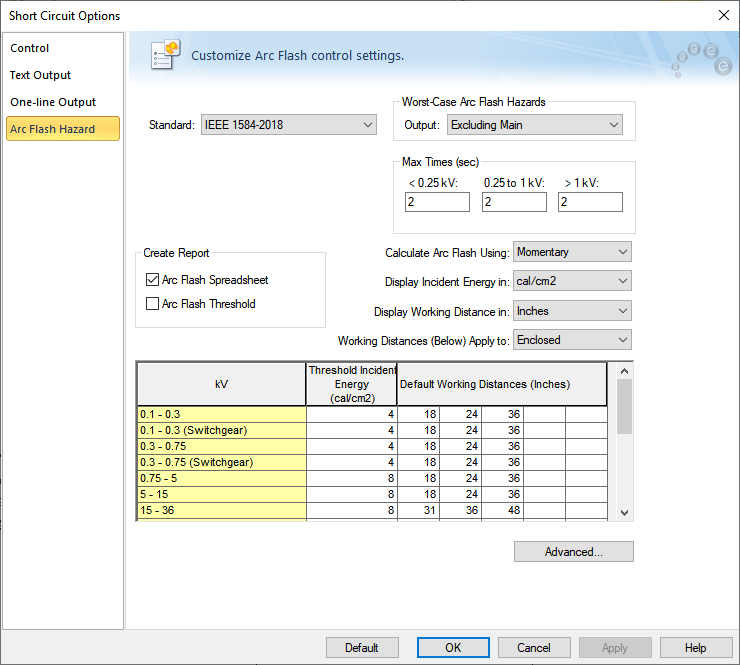Close the Short Circuit Options dialog

click(x=723, y=15)
